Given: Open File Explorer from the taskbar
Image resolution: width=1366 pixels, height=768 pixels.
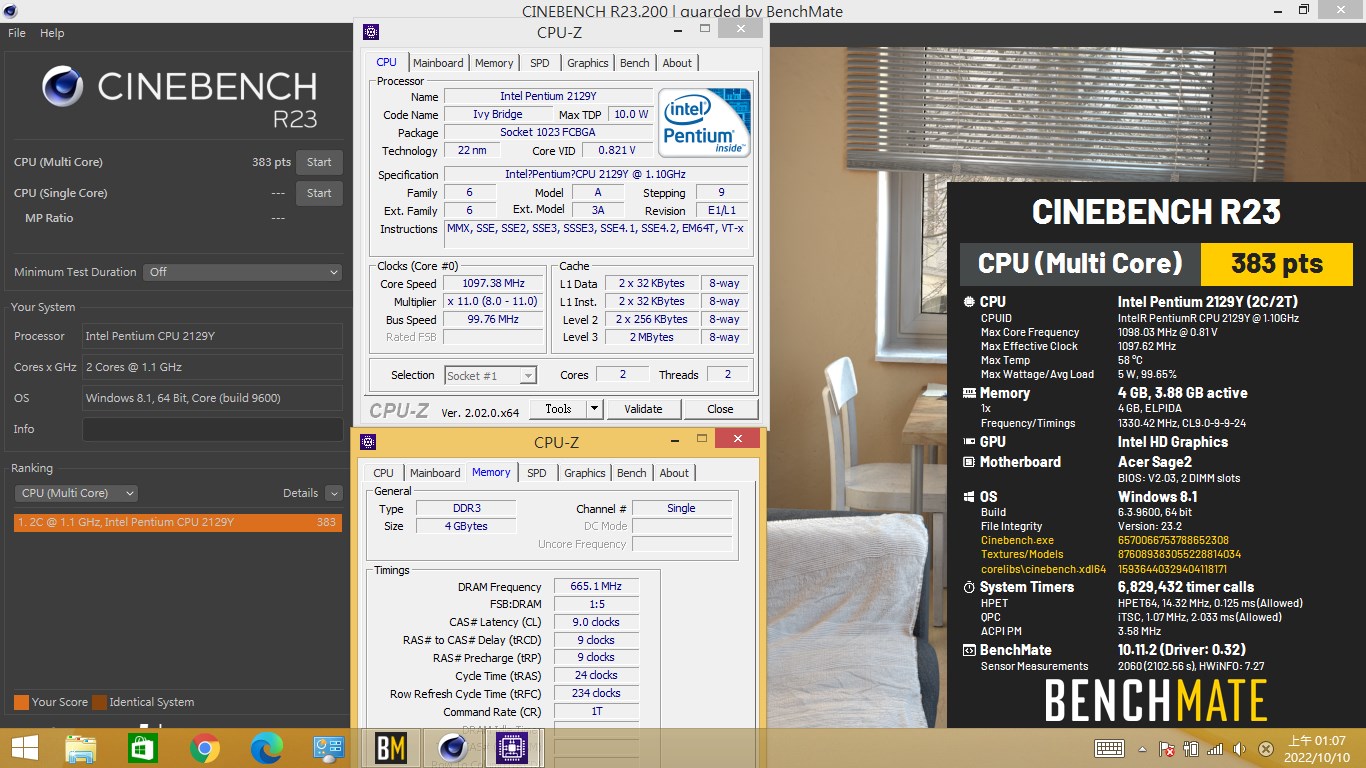Looking at the screenshot, I should (x=80, y=748).
